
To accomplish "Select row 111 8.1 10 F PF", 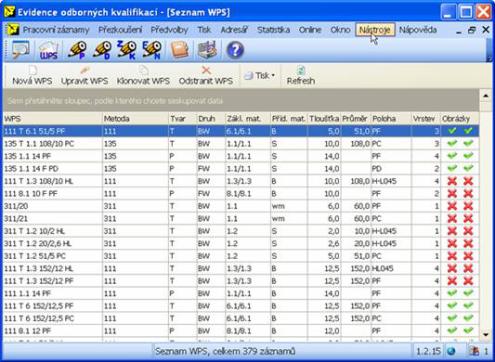I will pyautogui.click(x=241, y=194).
